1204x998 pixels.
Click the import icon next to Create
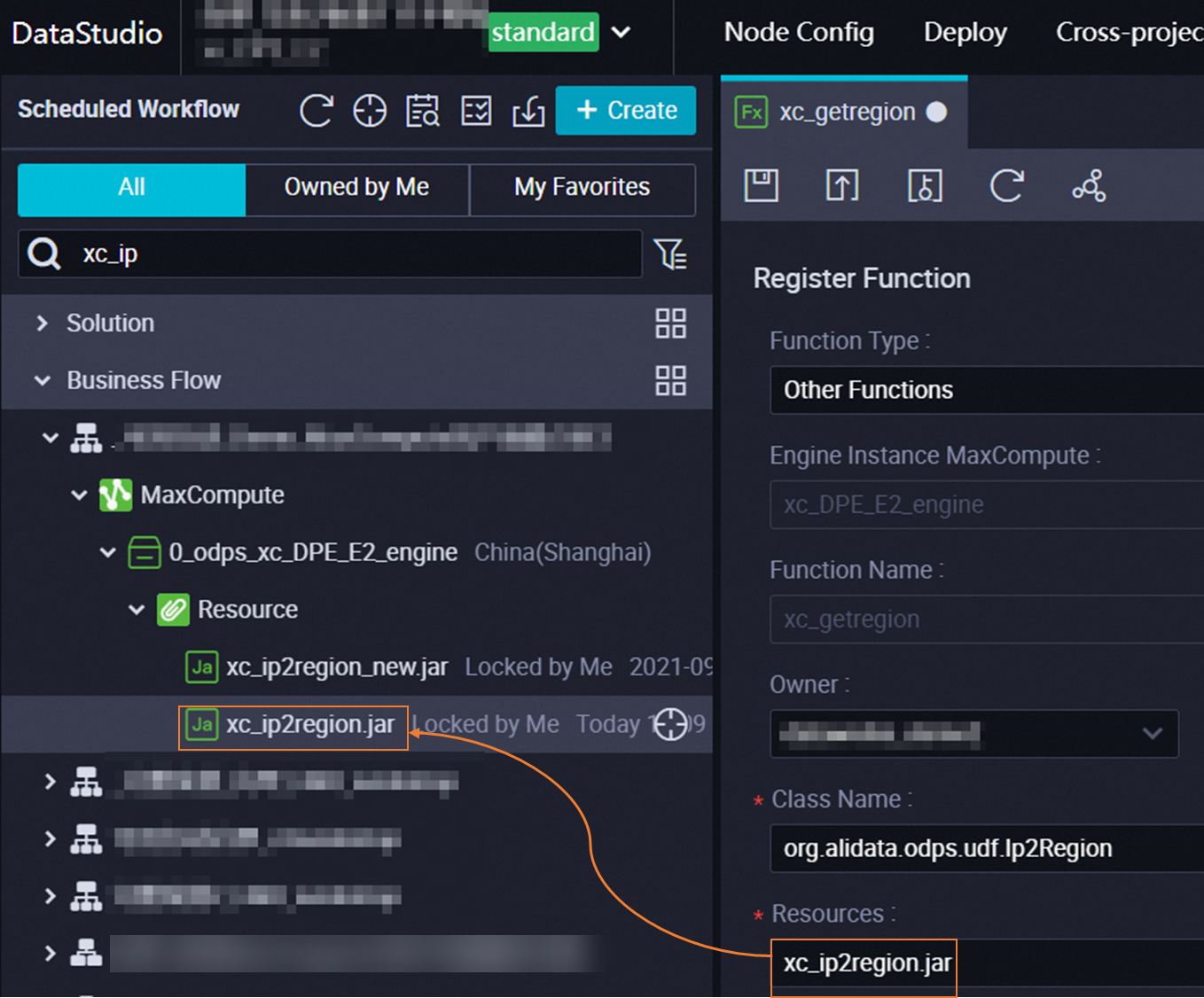tap(528, 111)
